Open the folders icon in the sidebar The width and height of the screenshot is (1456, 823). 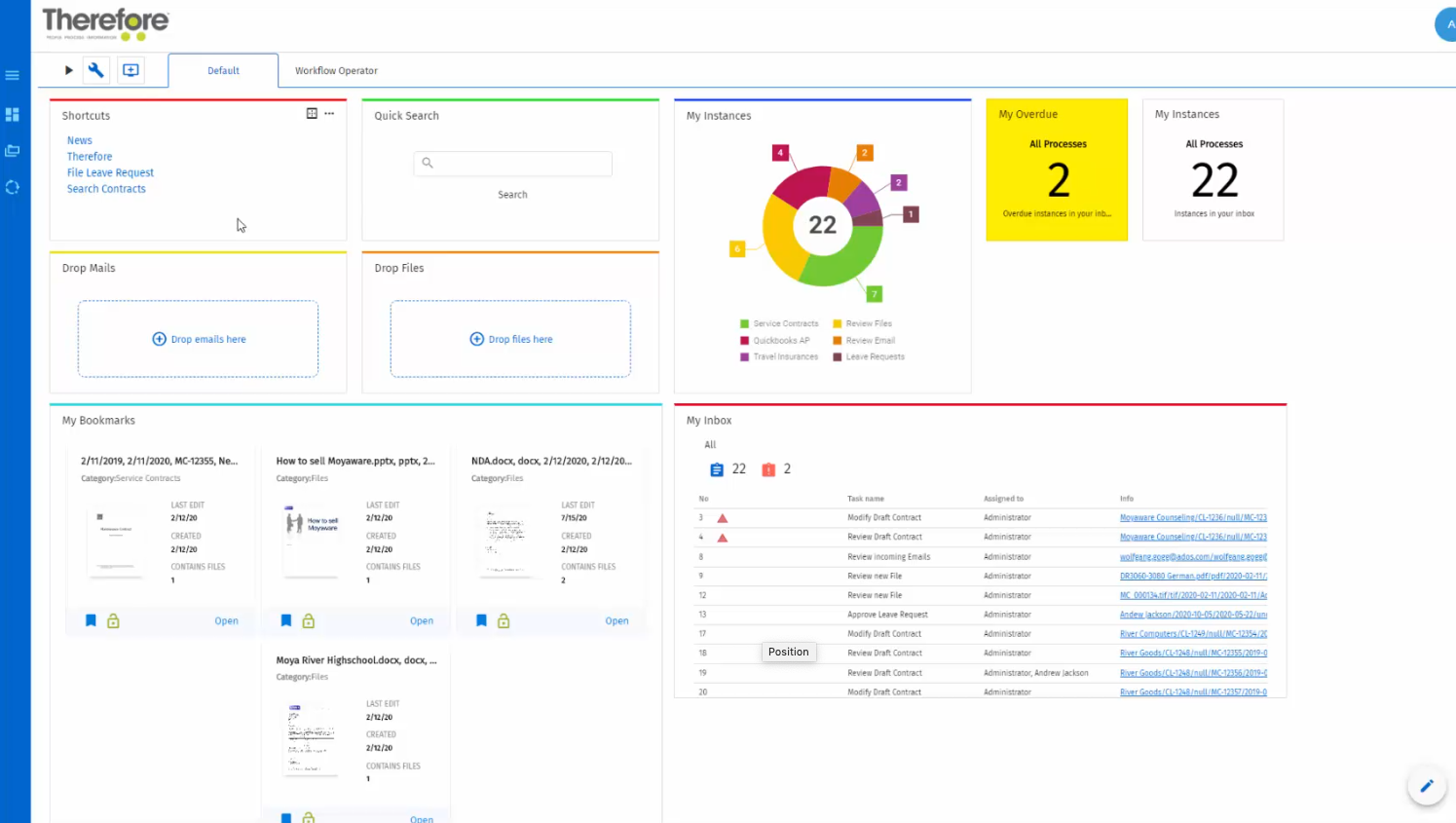(x=13, y=150)
